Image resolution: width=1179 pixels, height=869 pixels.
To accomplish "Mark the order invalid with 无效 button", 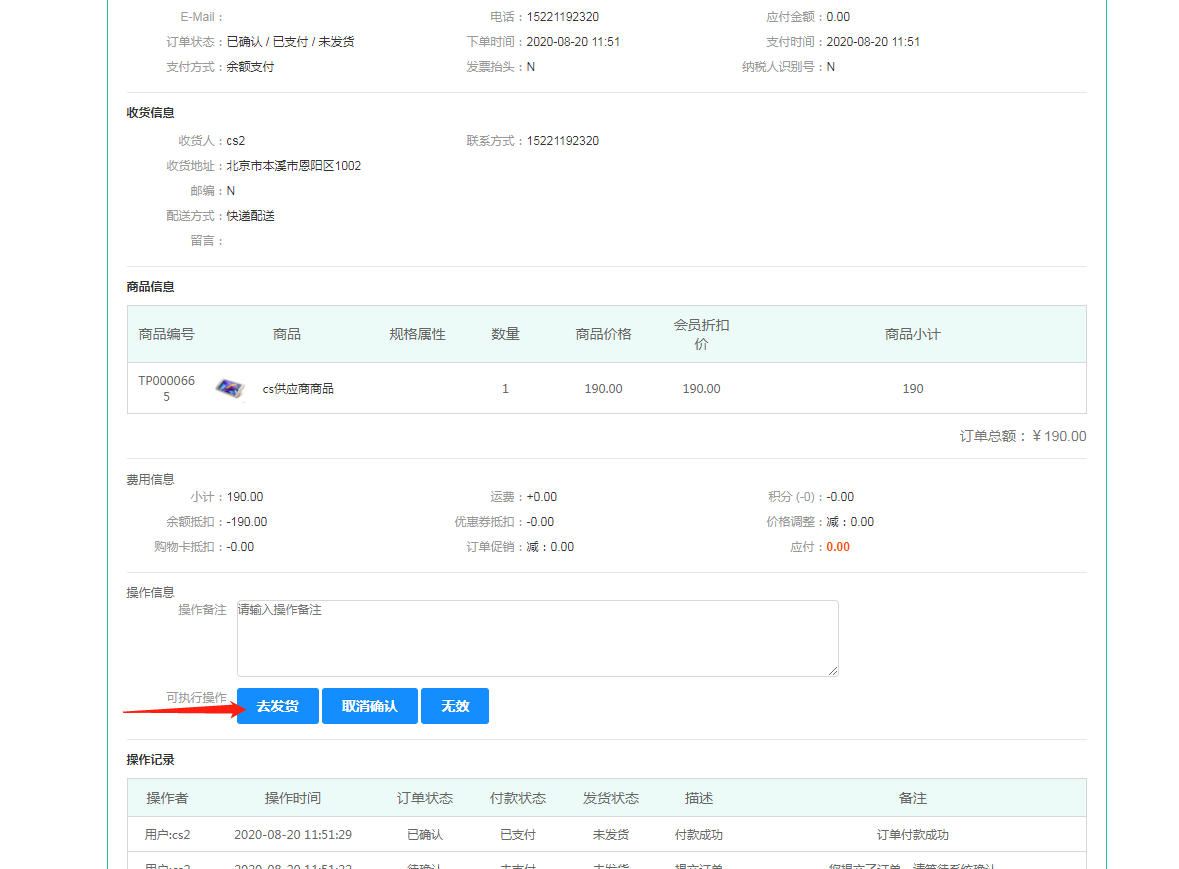I will coord(454,706).
